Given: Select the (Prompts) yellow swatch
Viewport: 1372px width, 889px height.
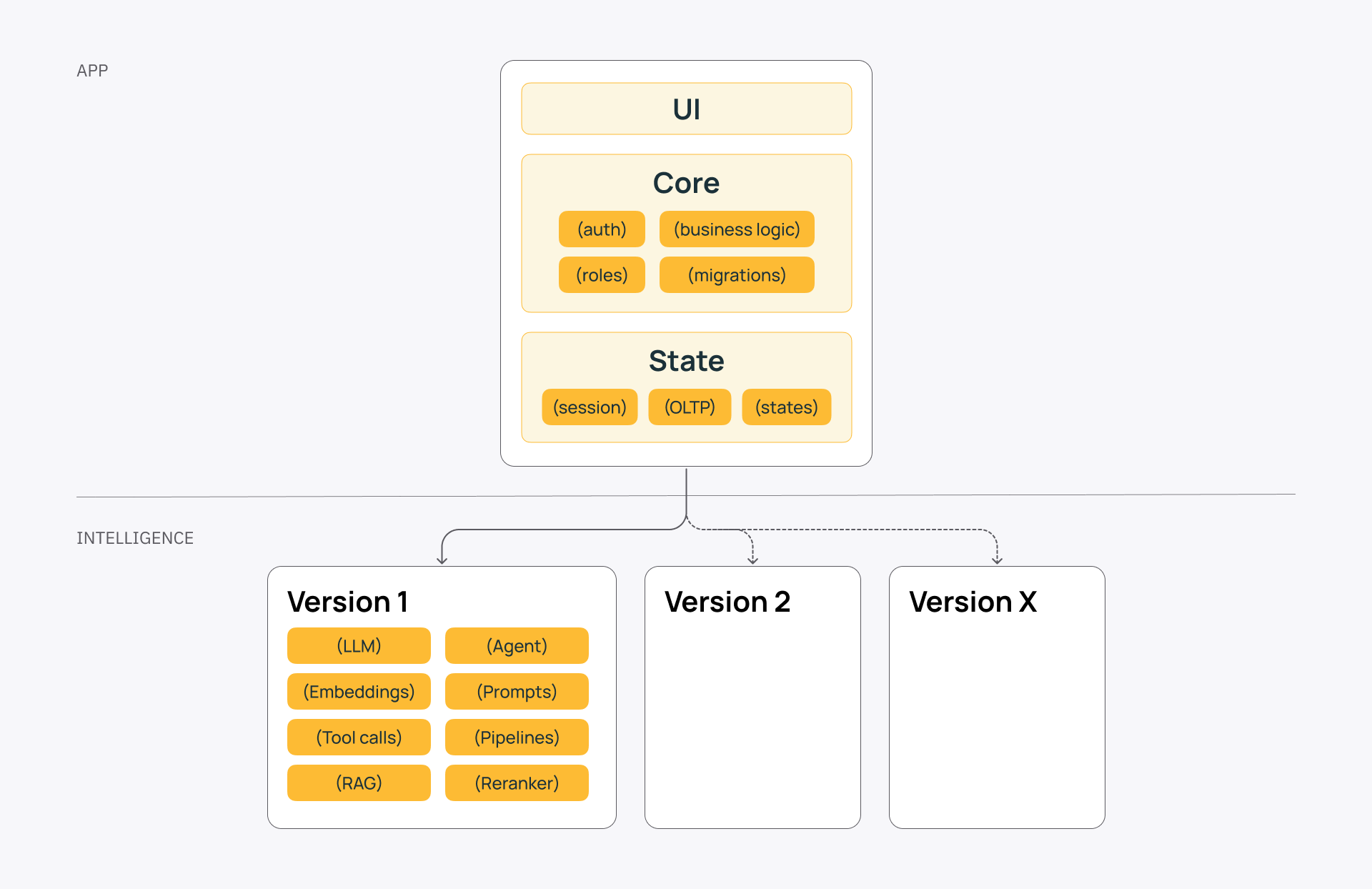Looking at the screenshot, I should 516,691.
